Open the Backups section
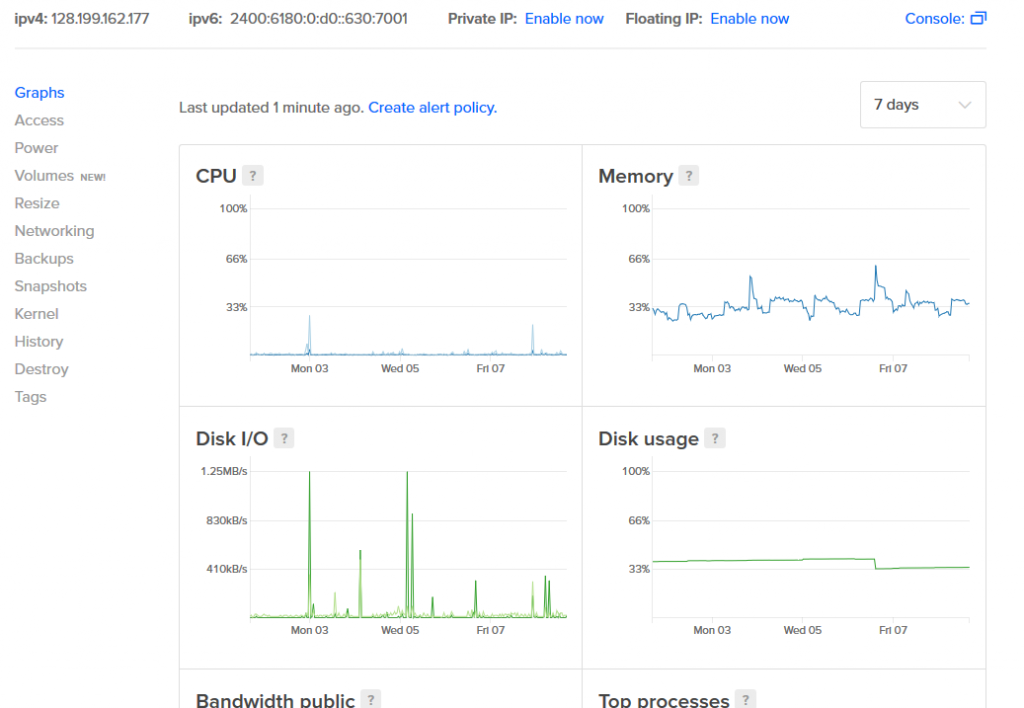Image resolution: width=1024 pixels, height=708 pixels. [44, 259]
